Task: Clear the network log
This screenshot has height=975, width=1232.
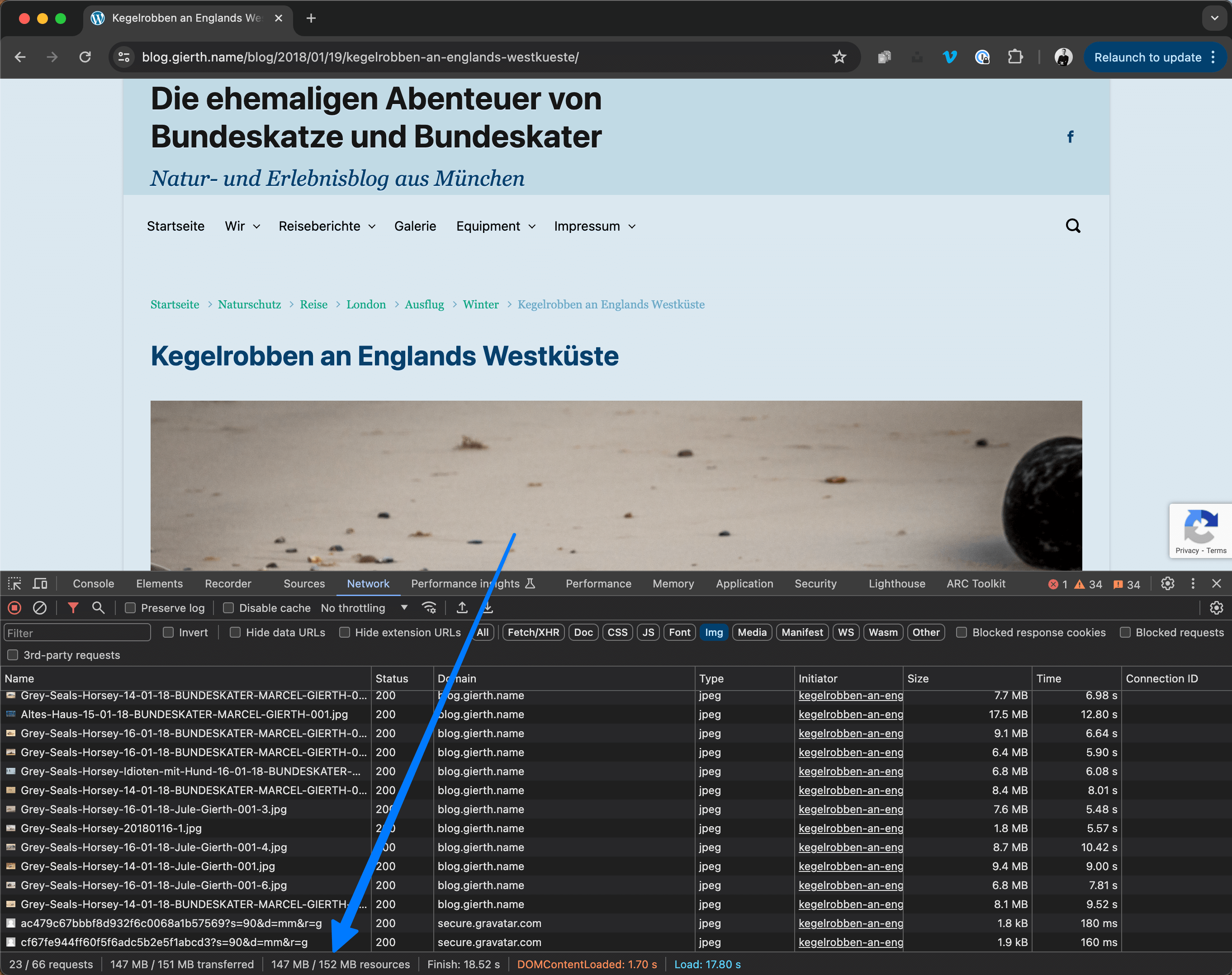Action: (39, 609)
